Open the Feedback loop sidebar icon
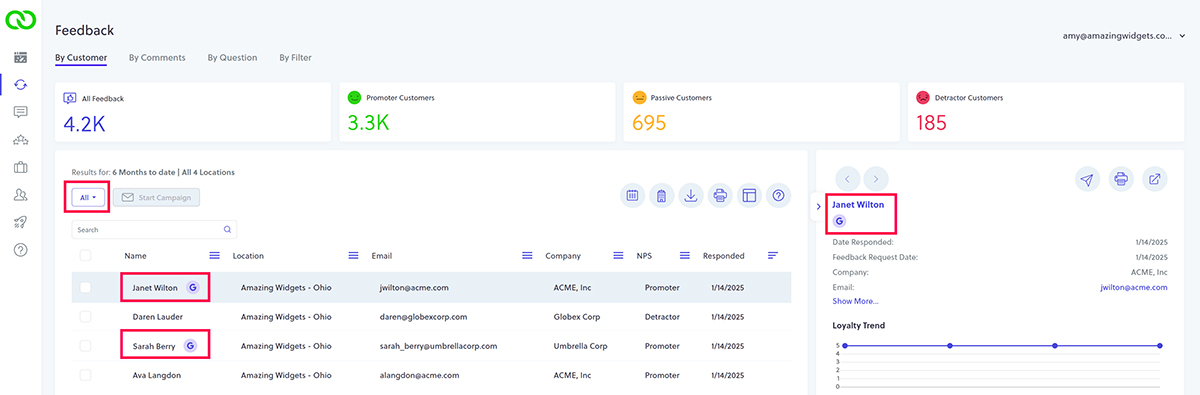Image resolution: width=1200 pixels, height=395 pixels. 20,85
